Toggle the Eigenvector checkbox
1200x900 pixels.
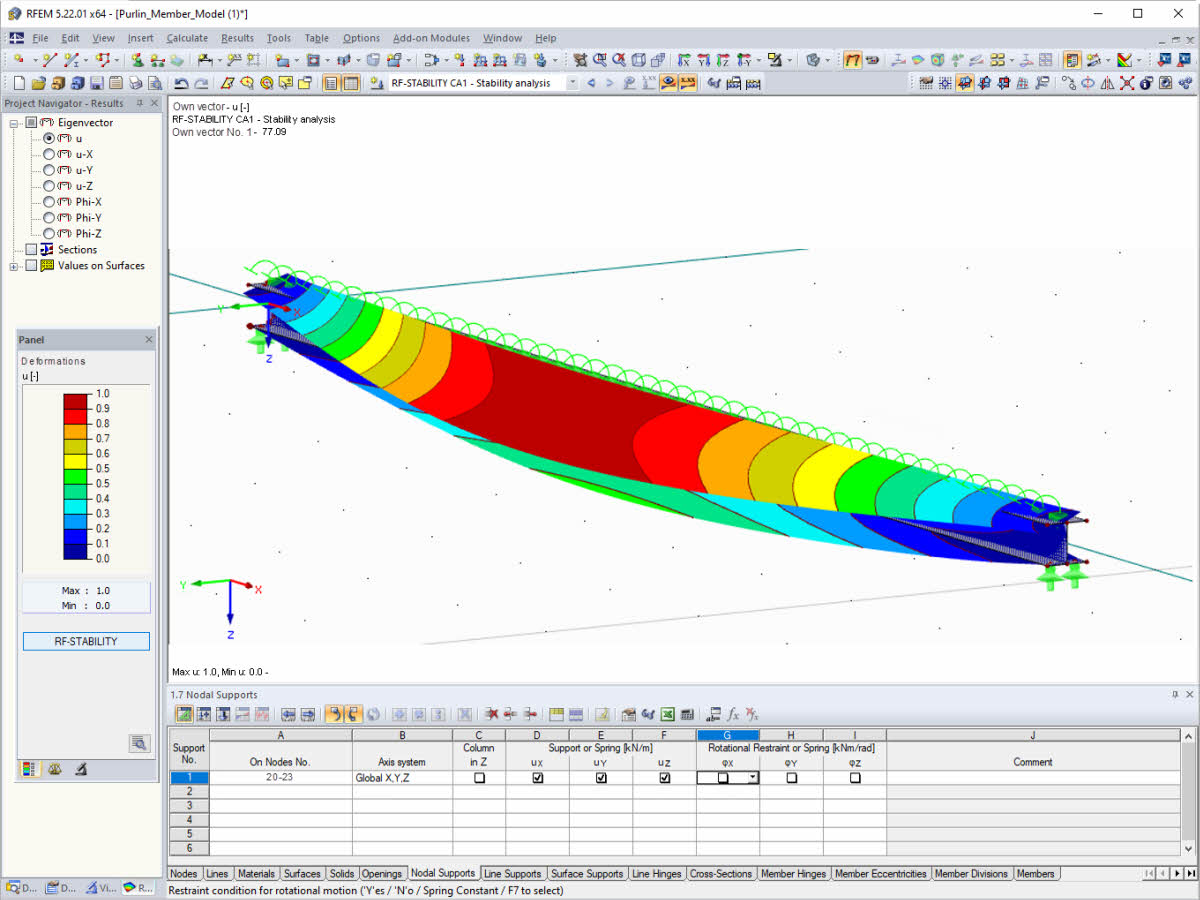click(31, 122)
